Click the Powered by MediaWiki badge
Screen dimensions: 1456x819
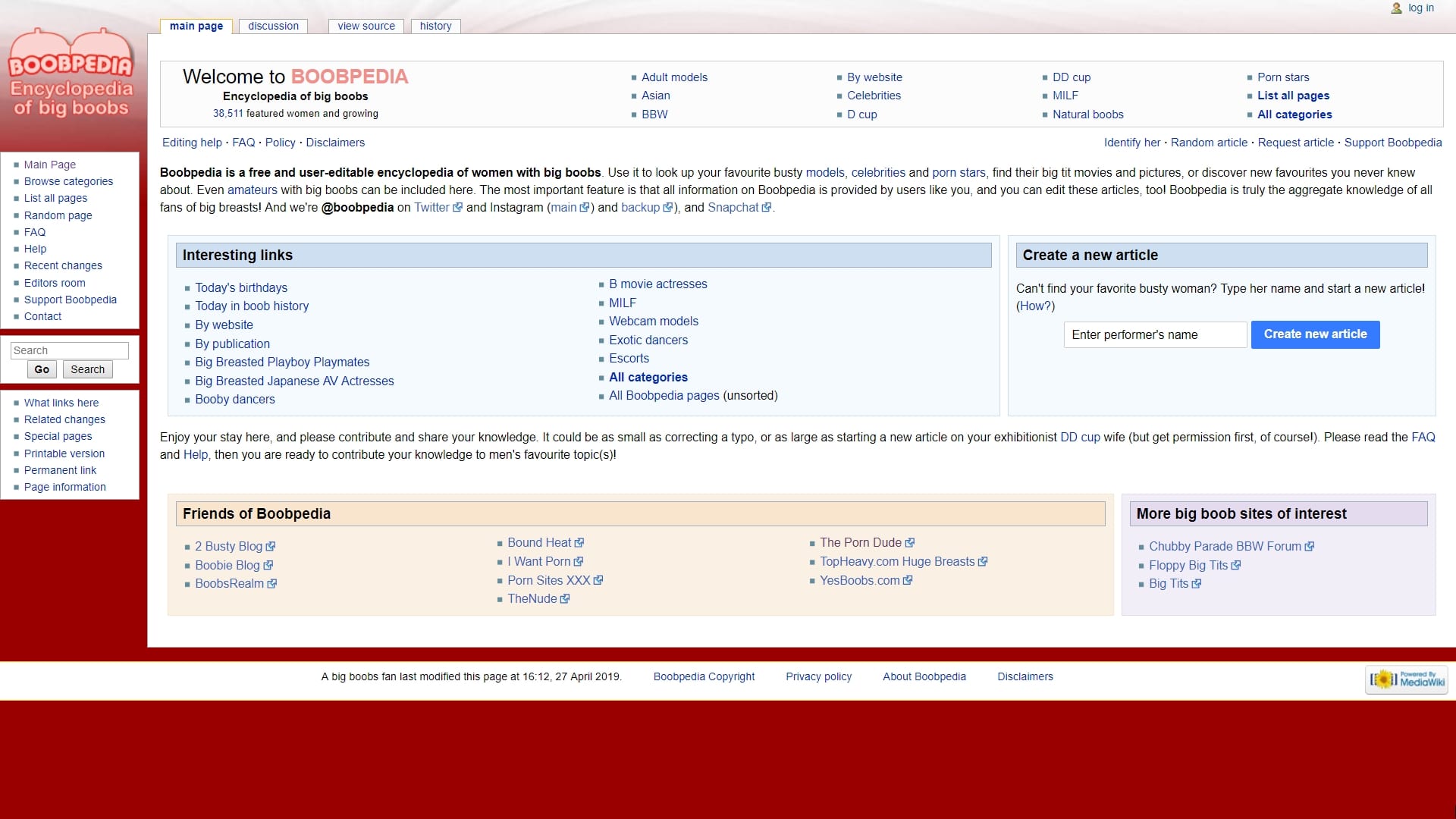coord(1407,679)
